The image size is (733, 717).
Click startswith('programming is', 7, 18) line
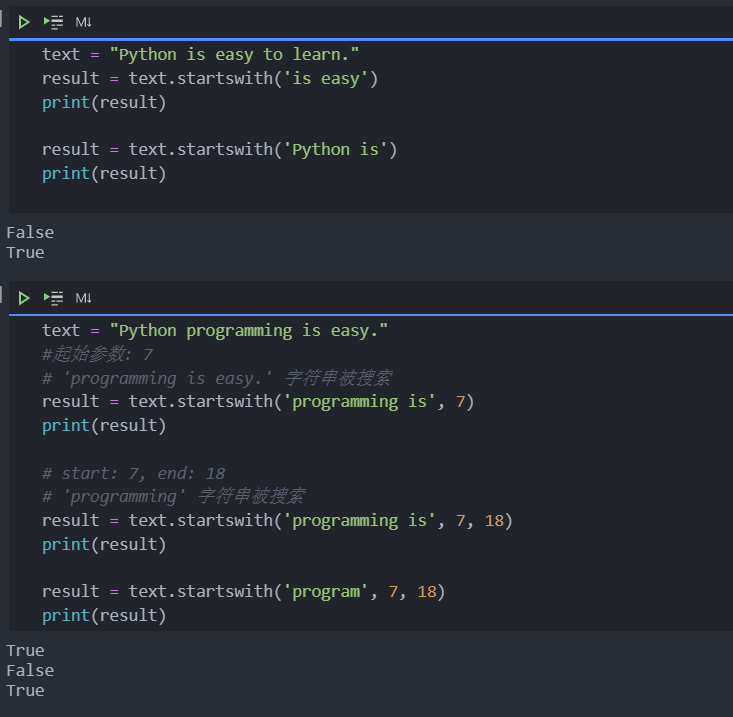pyautogui.click(x=277, y=520)
